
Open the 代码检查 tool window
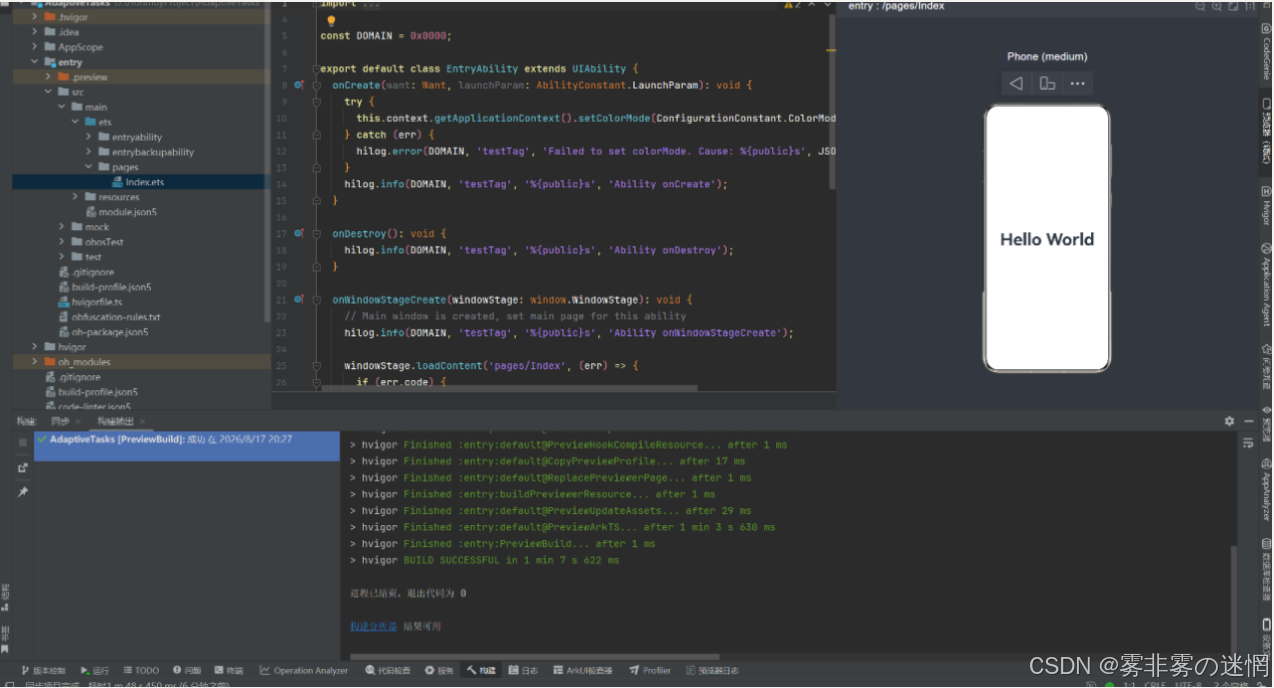pos(388,670)
